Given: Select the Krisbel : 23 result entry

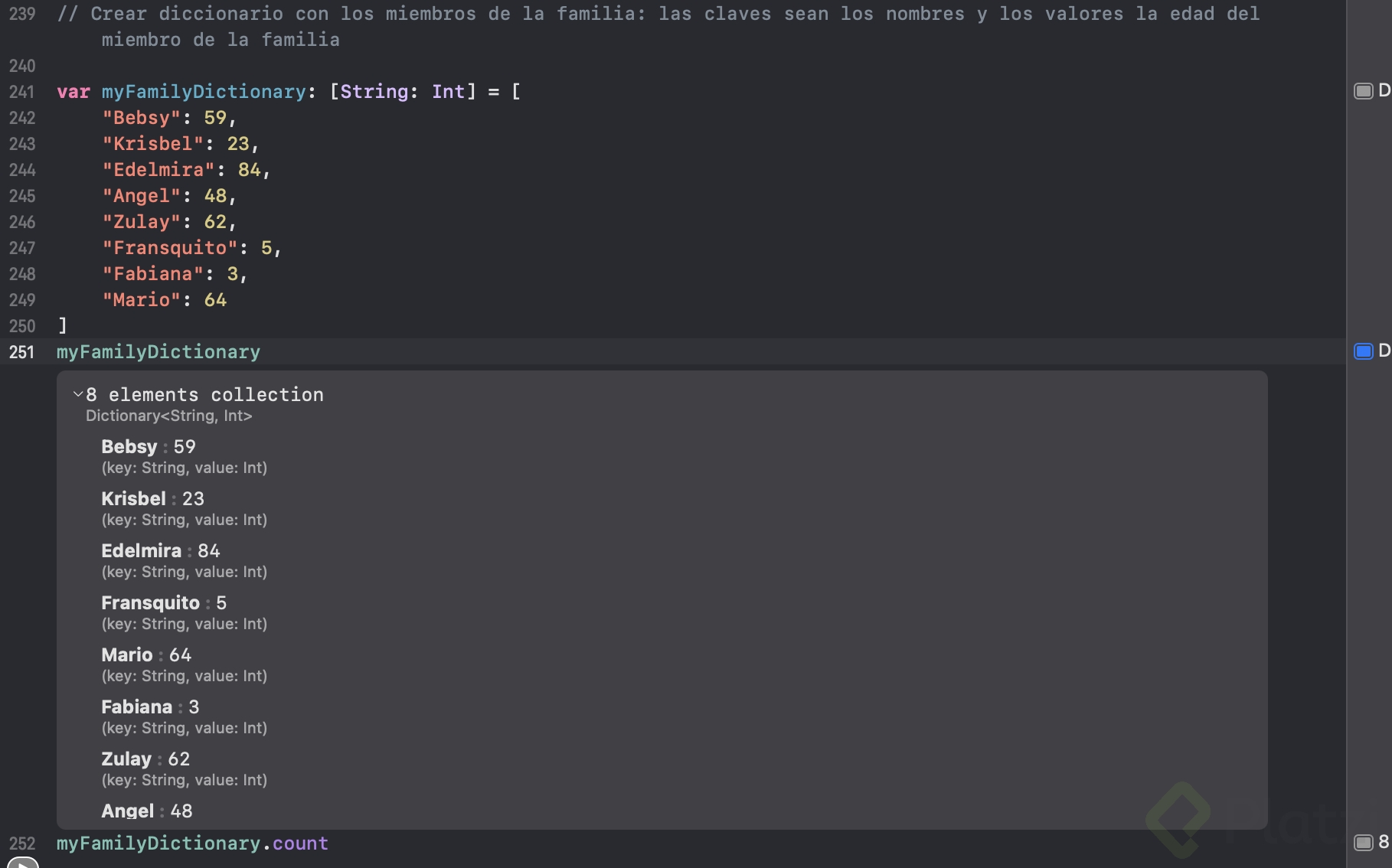Looking at the screenshot, I should [152, 499].
